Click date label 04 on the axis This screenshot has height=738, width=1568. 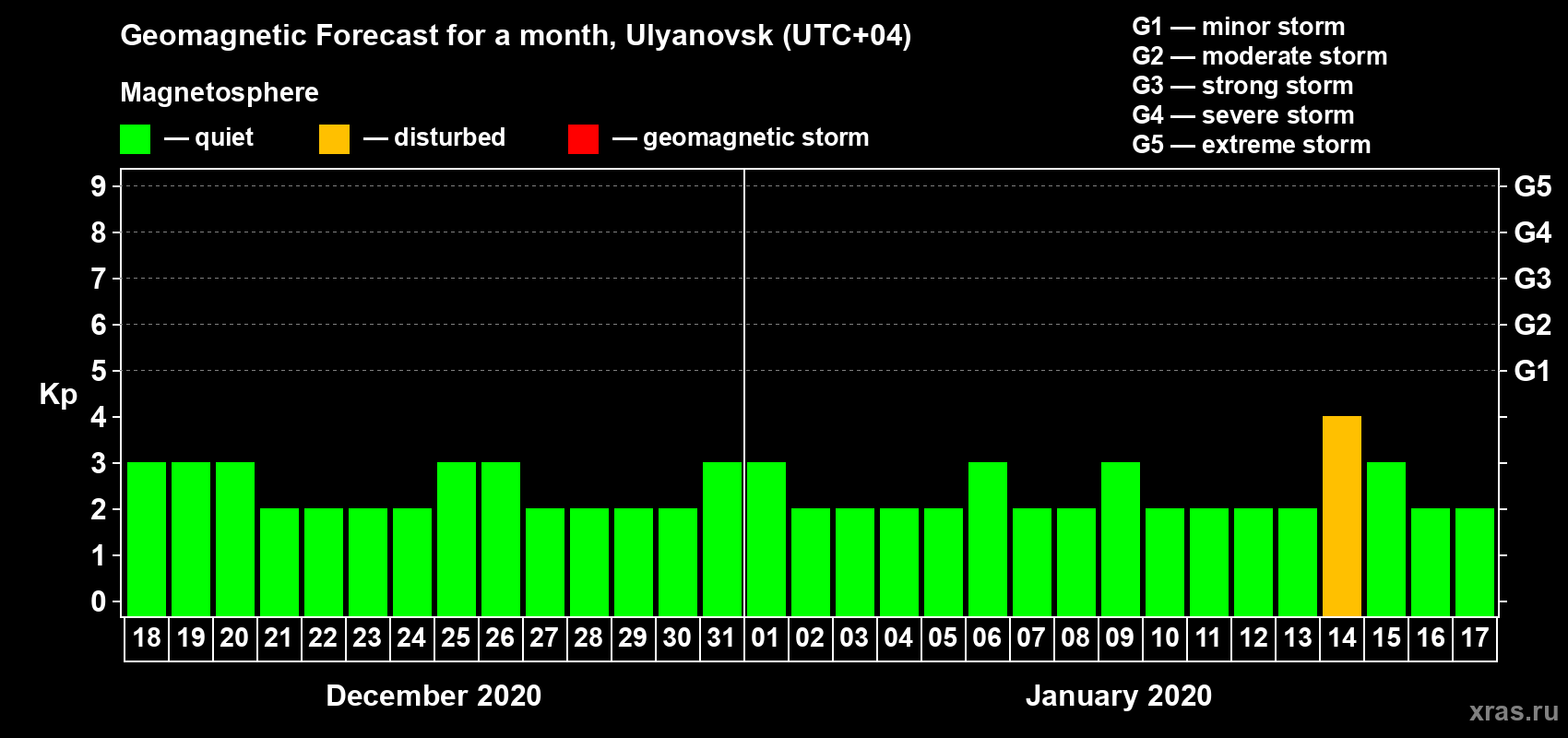898,637
